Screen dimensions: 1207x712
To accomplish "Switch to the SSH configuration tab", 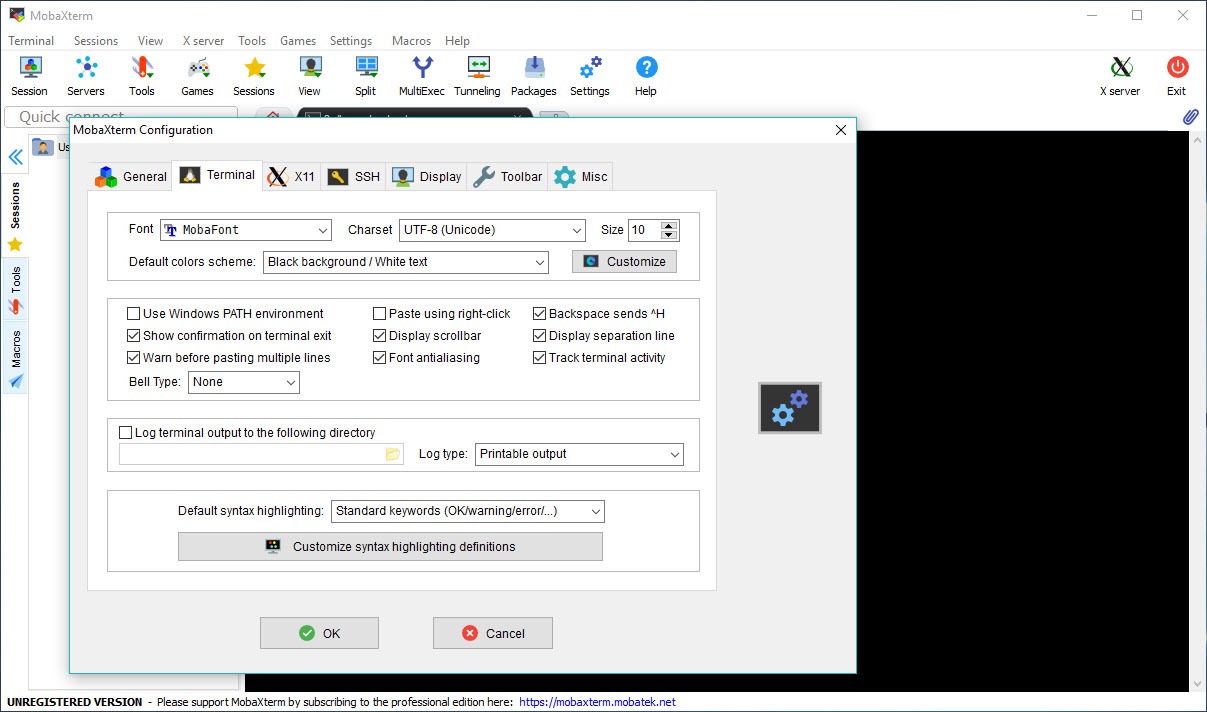I will tap(354, 176).
